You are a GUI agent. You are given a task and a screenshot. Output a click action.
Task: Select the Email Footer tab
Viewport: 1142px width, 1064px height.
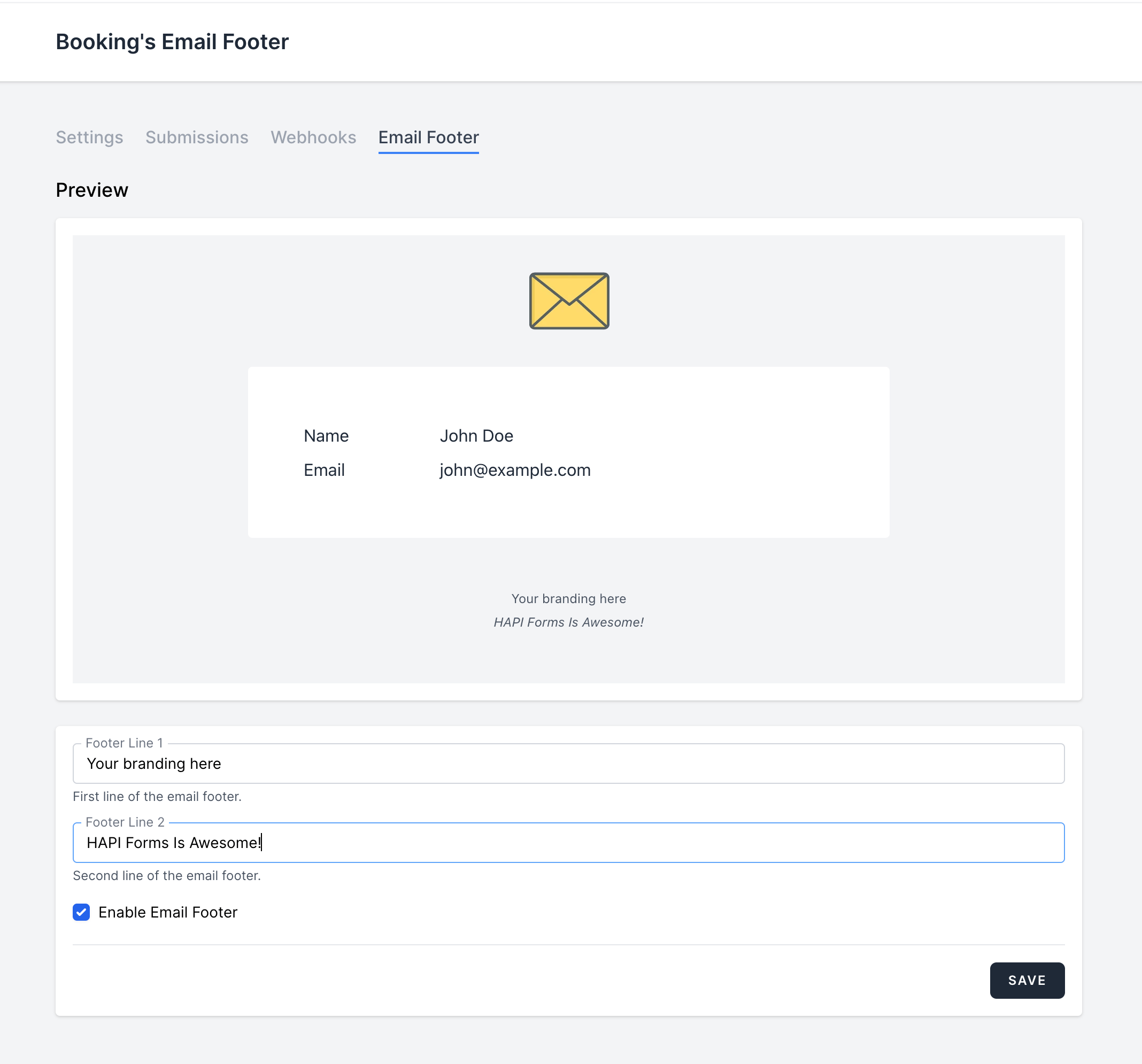tap(429, 138)
